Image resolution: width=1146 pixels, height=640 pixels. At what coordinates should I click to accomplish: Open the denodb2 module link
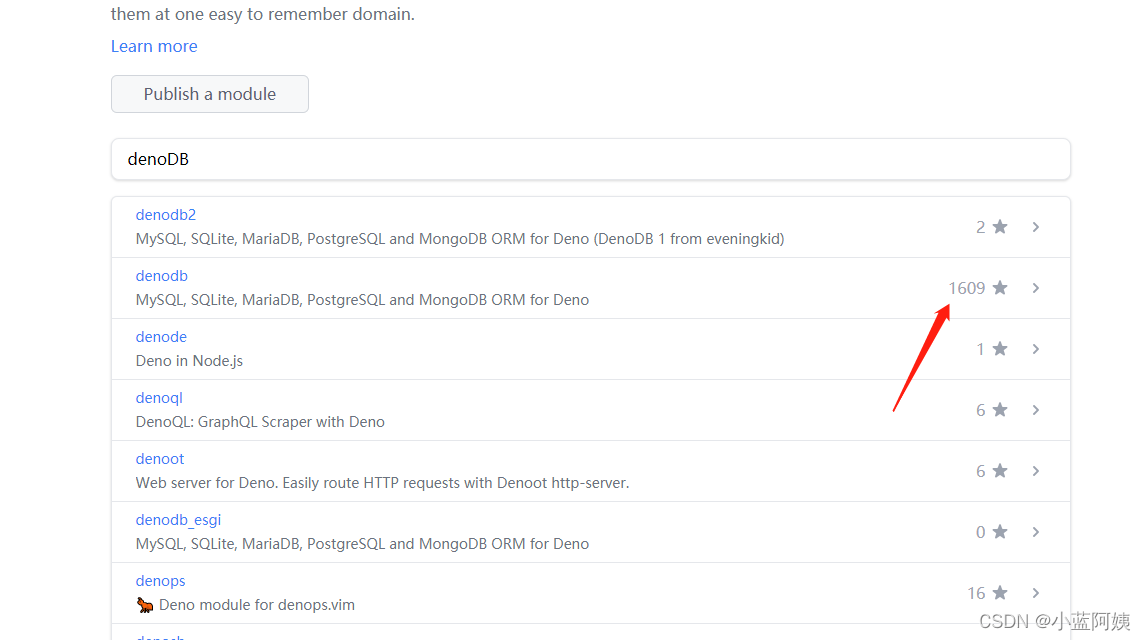pyautogui.click(x=166, y=215)
